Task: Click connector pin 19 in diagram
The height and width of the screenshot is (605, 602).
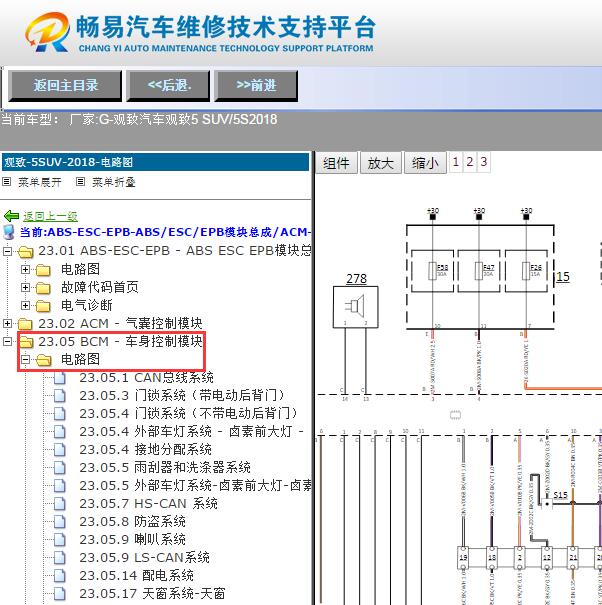Action: coord(463,558)
